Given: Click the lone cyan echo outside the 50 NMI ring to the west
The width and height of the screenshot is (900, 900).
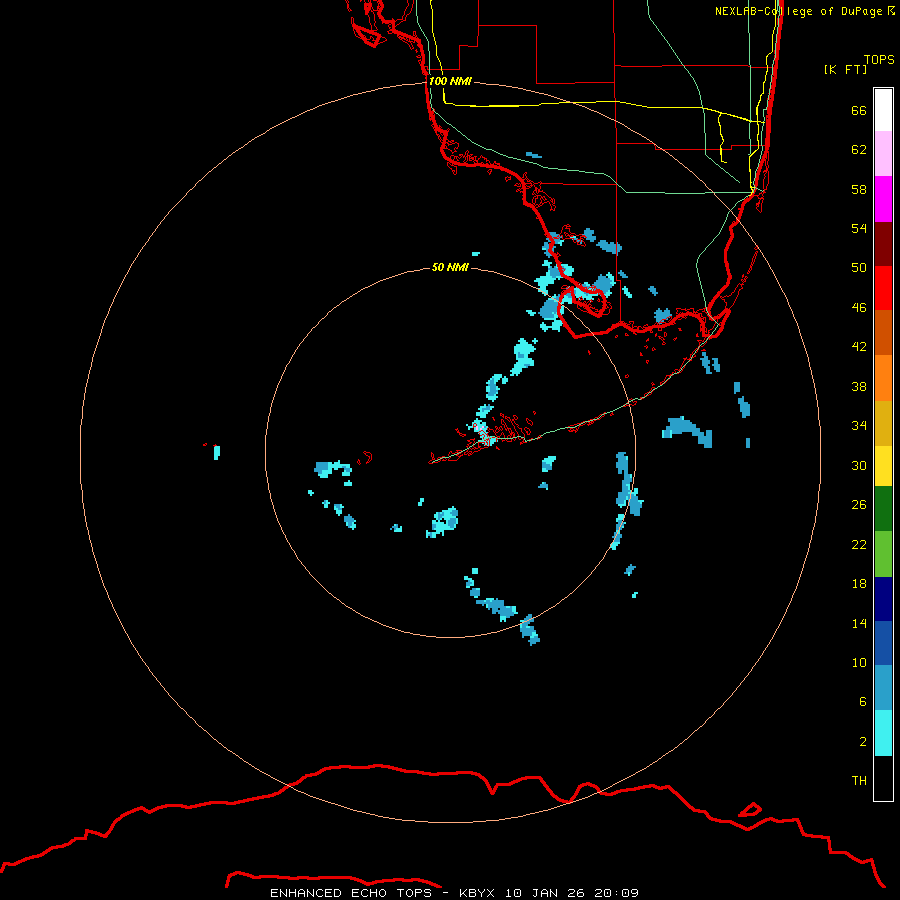Looking at the screenshot, I should 216,452.
